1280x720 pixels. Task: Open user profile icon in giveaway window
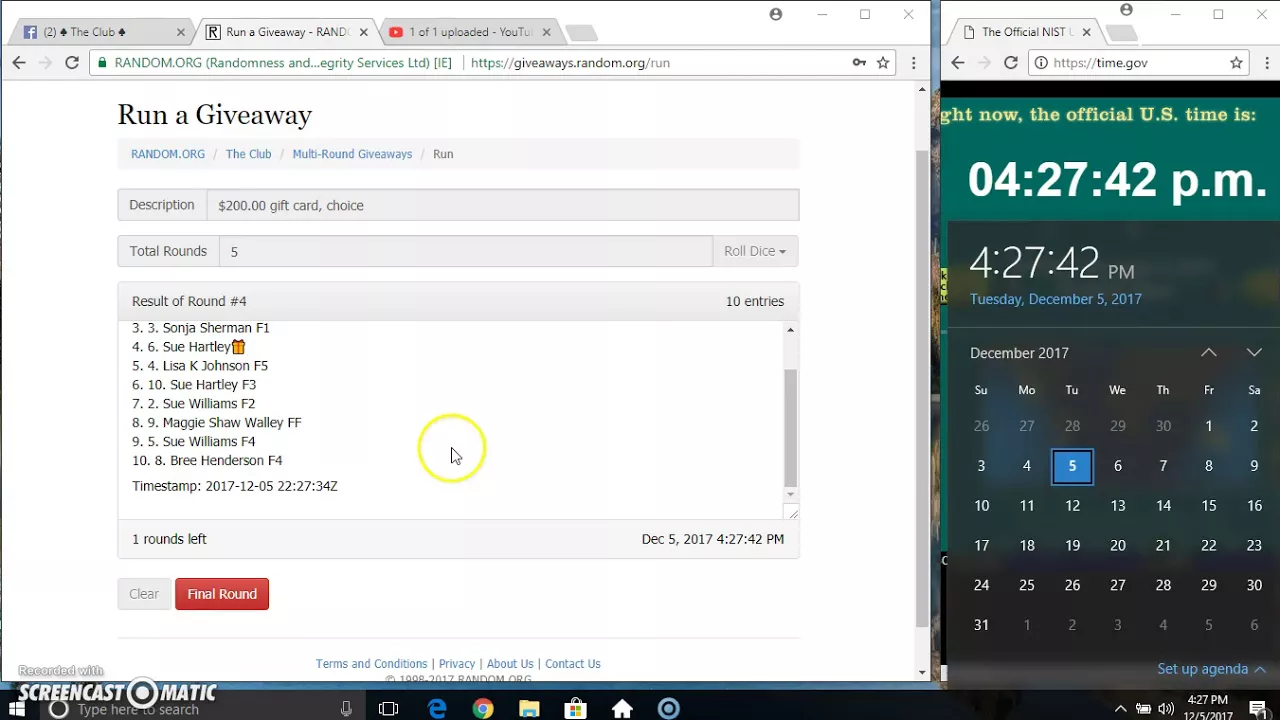click(x=776, y=14)
